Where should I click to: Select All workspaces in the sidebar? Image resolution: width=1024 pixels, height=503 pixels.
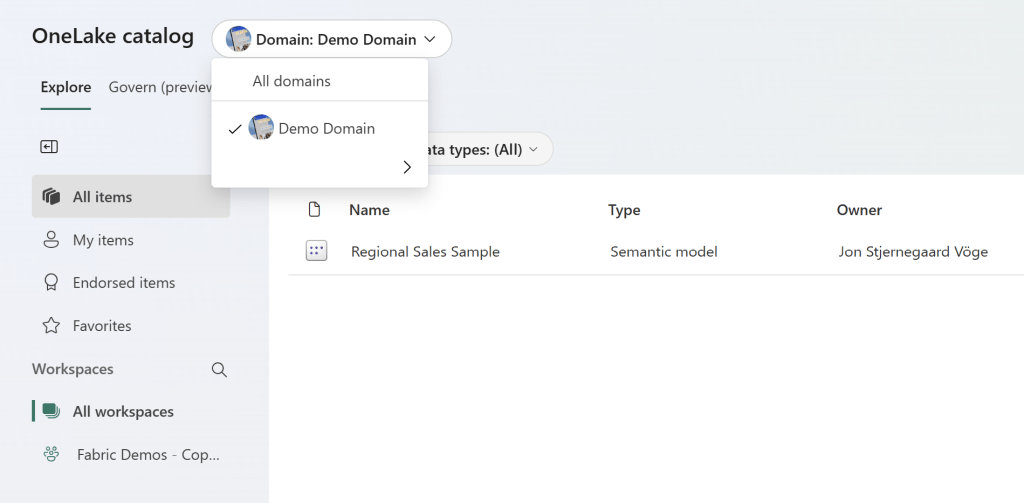click(123, 412)
